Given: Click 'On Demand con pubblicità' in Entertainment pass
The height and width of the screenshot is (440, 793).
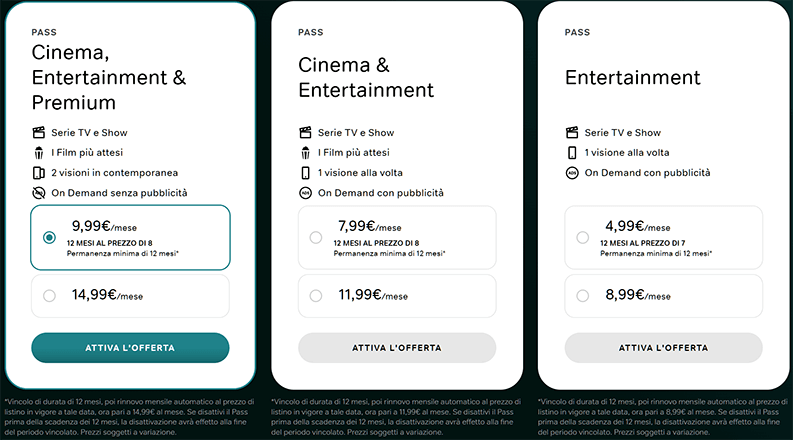Looking at the screenshot, I should click(647, 173).
